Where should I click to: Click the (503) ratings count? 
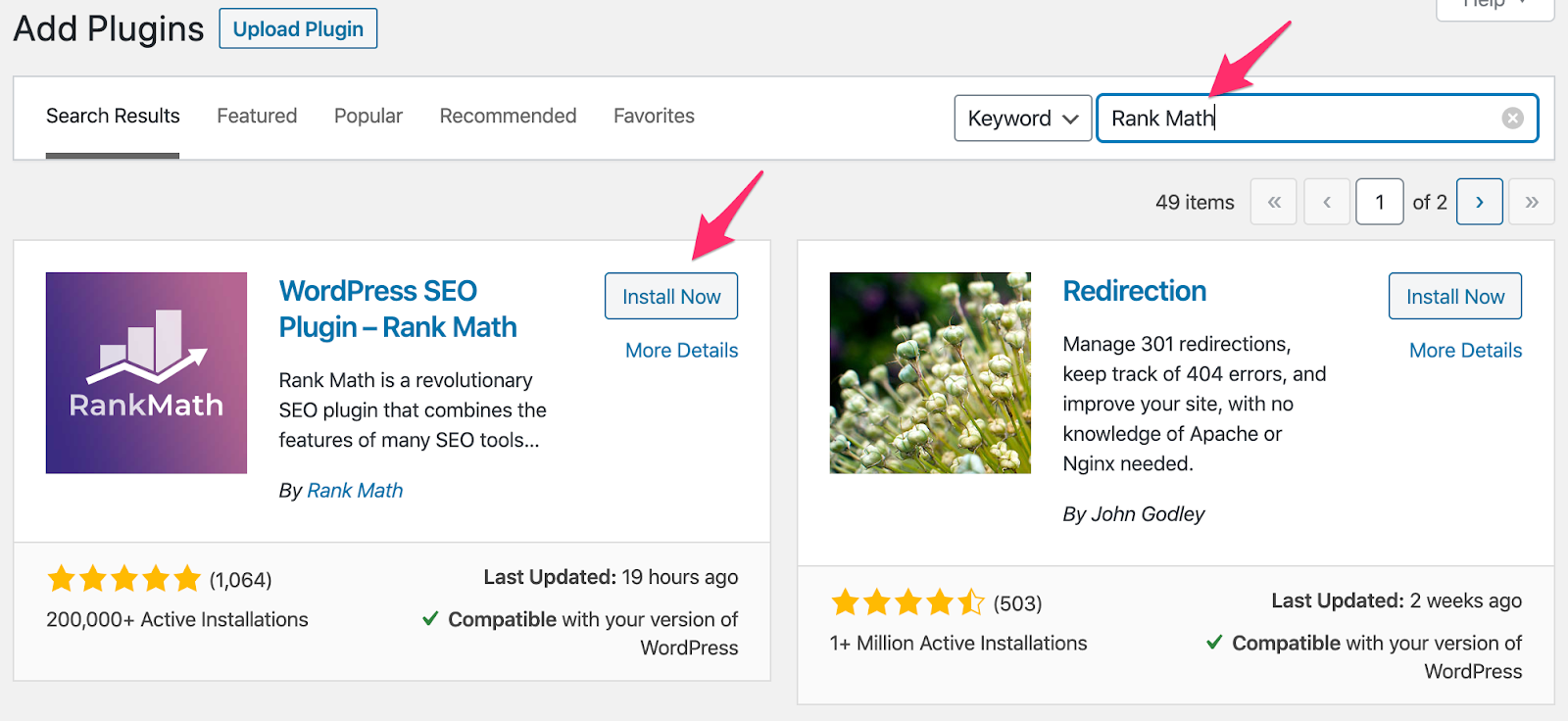click(1017, 603)
